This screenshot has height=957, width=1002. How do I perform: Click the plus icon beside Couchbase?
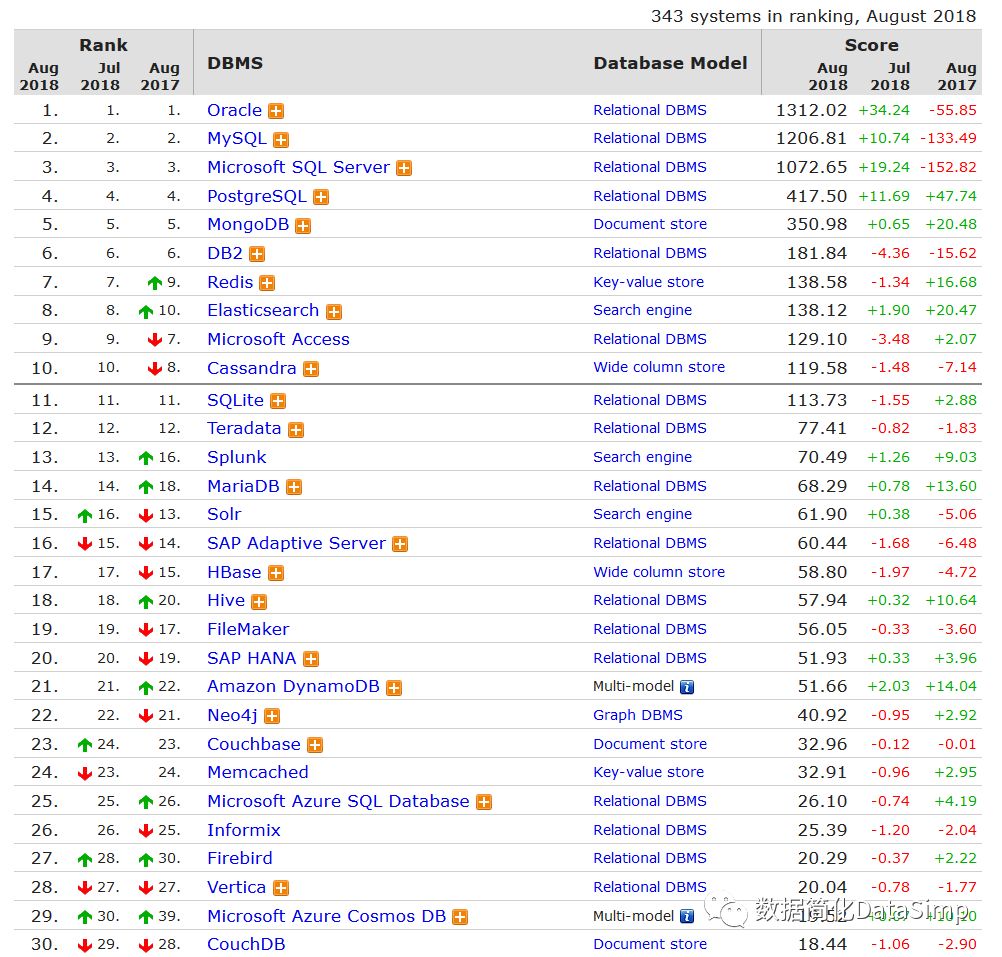coord(314,745)
